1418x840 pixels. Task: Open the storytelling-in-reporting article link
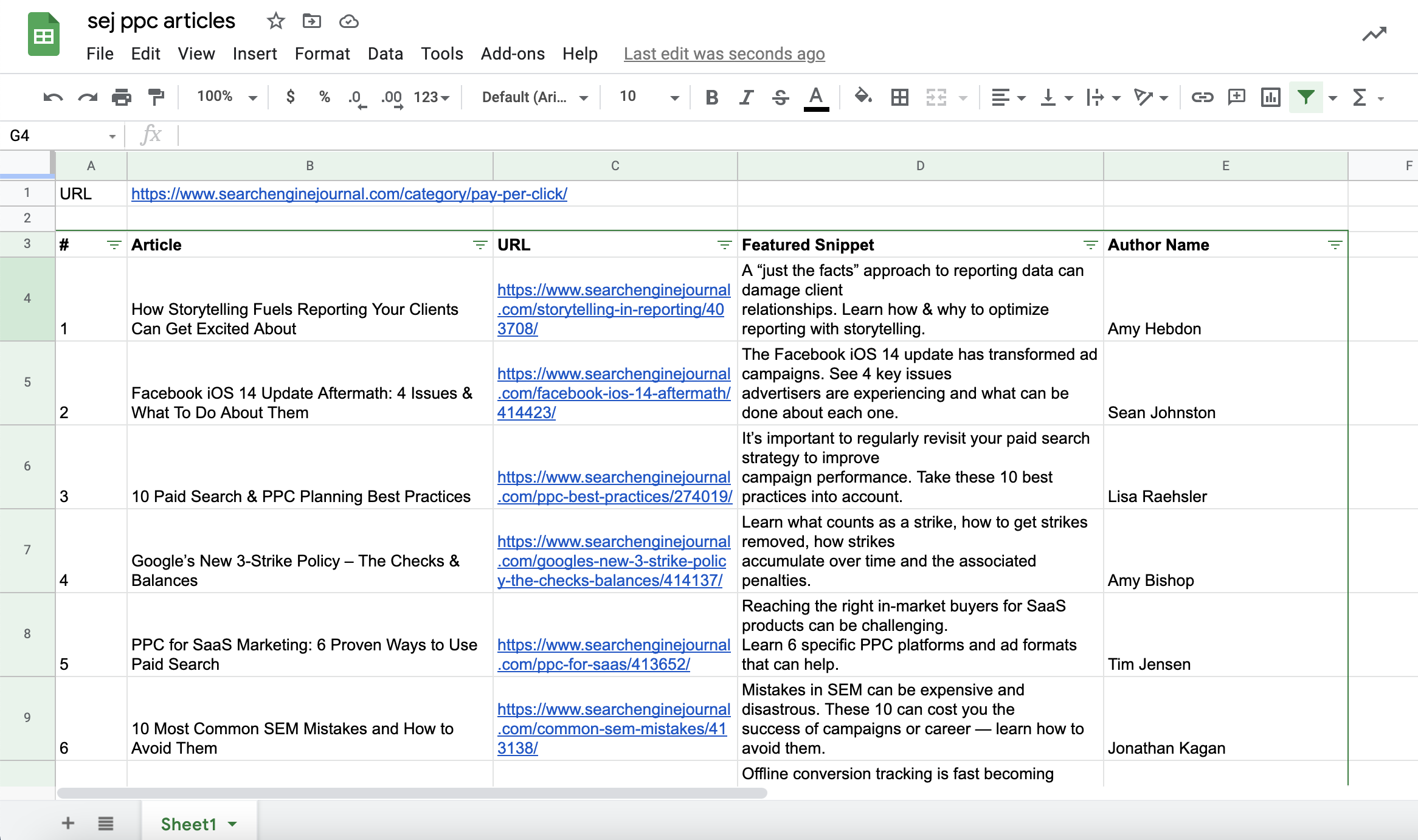[x=614, y=309]
